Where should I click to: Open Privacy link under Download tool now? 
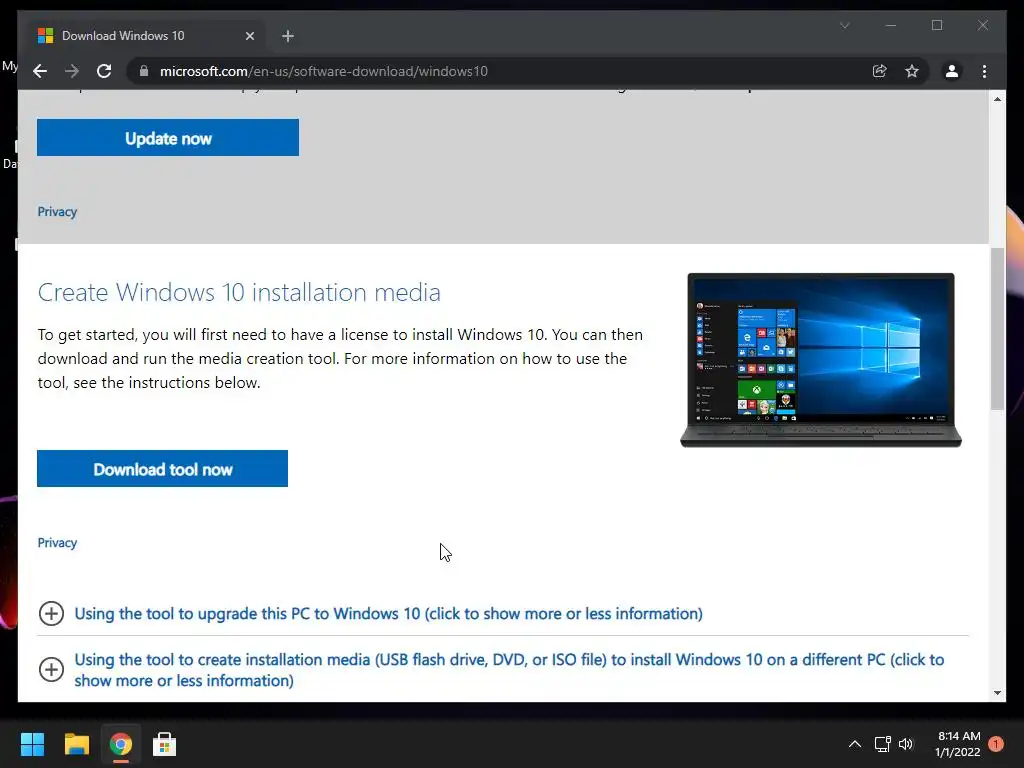pos(57,543)
